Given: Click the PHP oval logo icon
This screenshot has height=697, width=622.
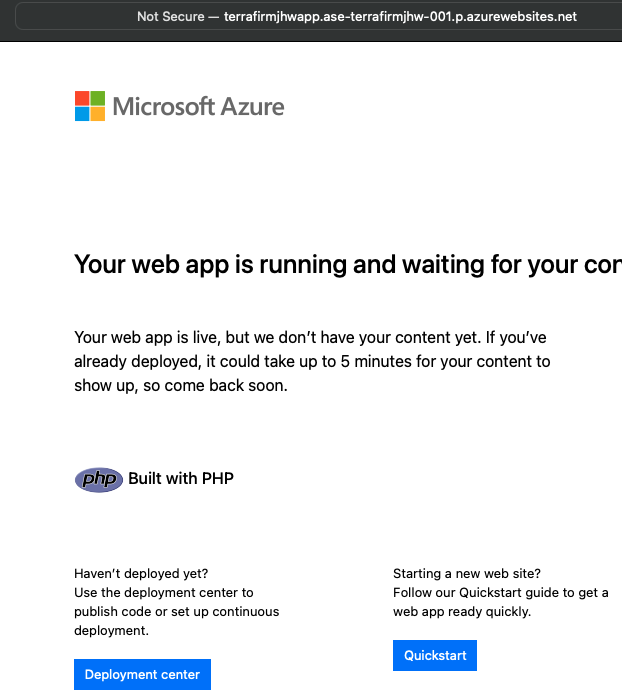Looking at the screenshot, I should (x=99, y=479).
